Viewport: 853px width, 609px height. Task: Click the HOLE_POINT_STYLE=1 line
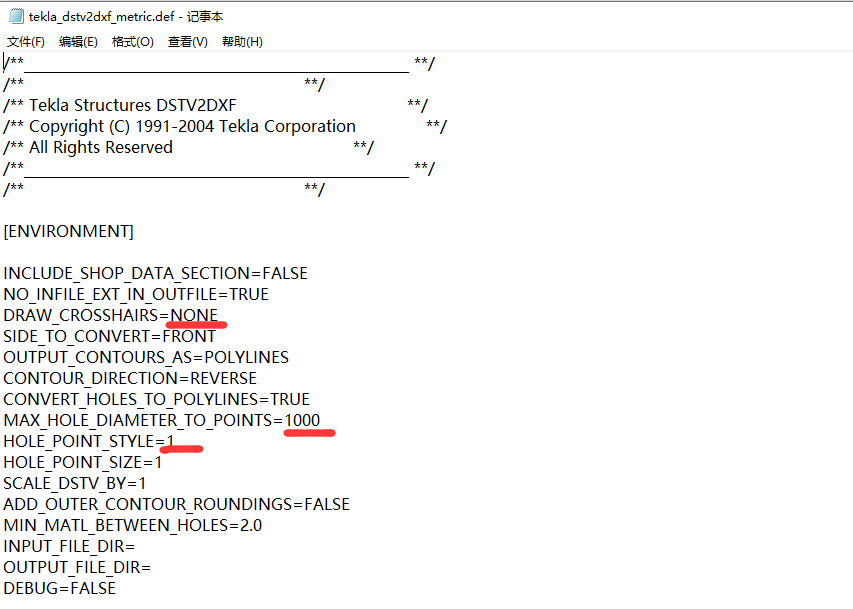tap(89, 441)
